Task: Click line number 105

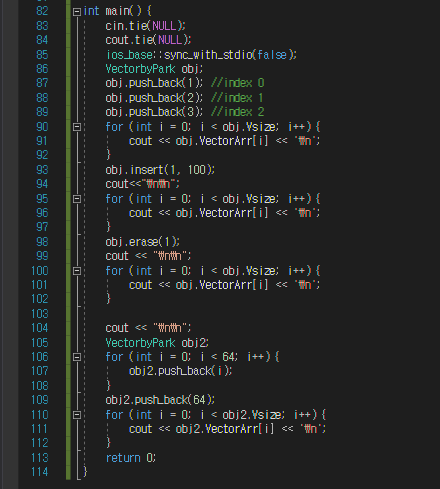Action: coord(40,343)
